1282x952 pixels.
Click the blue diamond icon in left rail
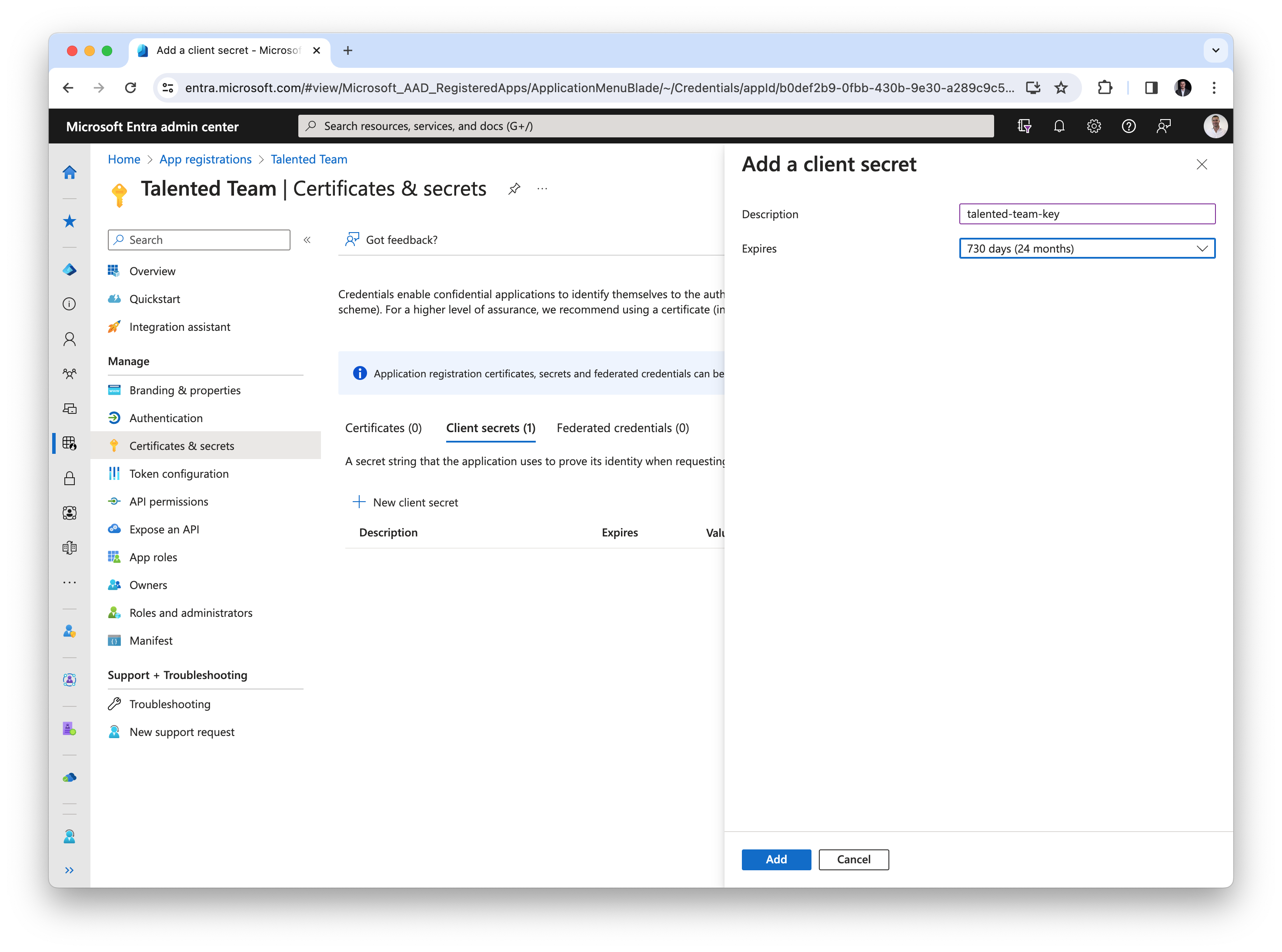pos(69,269)
